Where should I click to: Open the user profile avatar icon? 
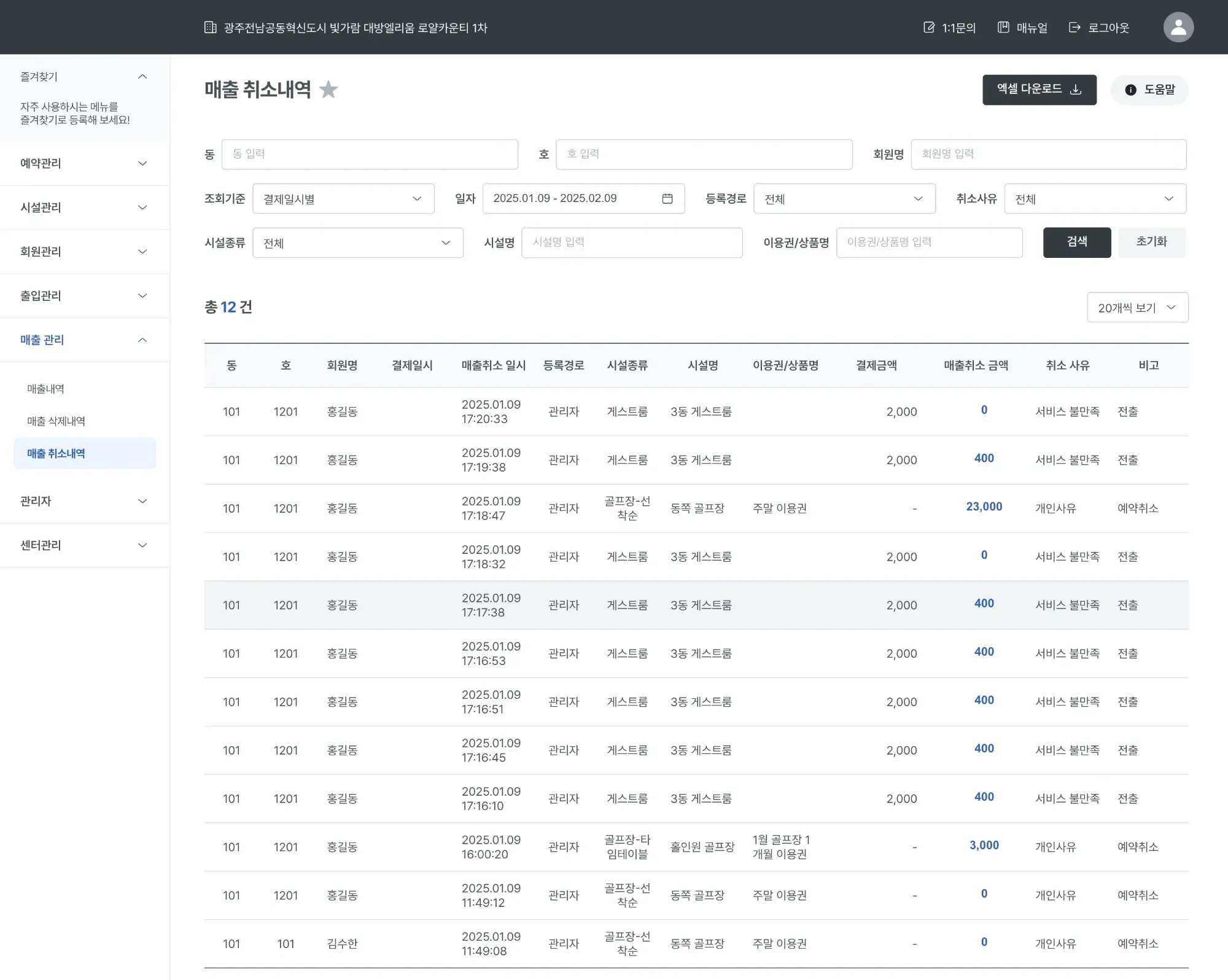coord(1178,27)
